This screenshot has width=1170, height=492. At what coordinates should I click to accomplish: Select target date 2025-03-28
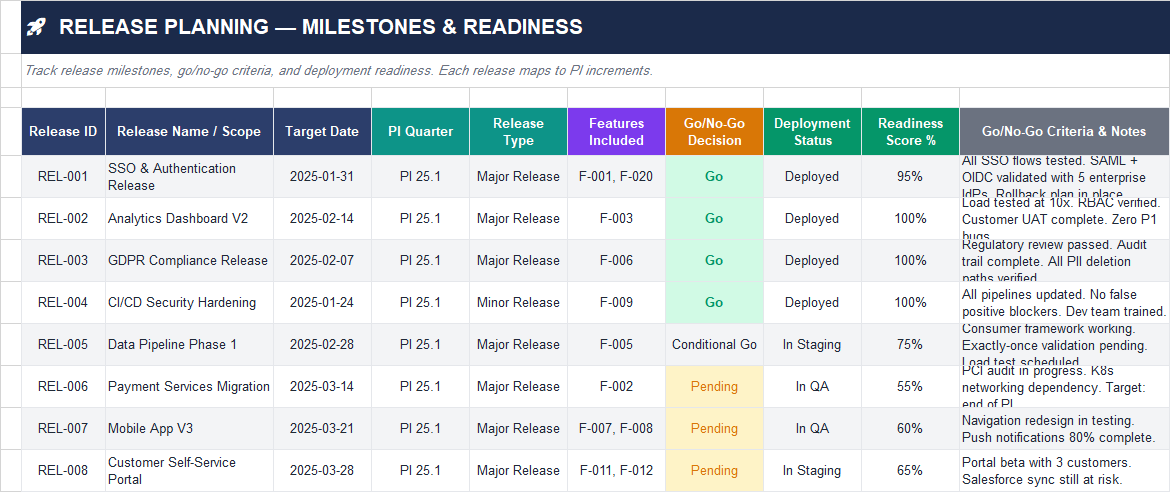click(322, 470)
